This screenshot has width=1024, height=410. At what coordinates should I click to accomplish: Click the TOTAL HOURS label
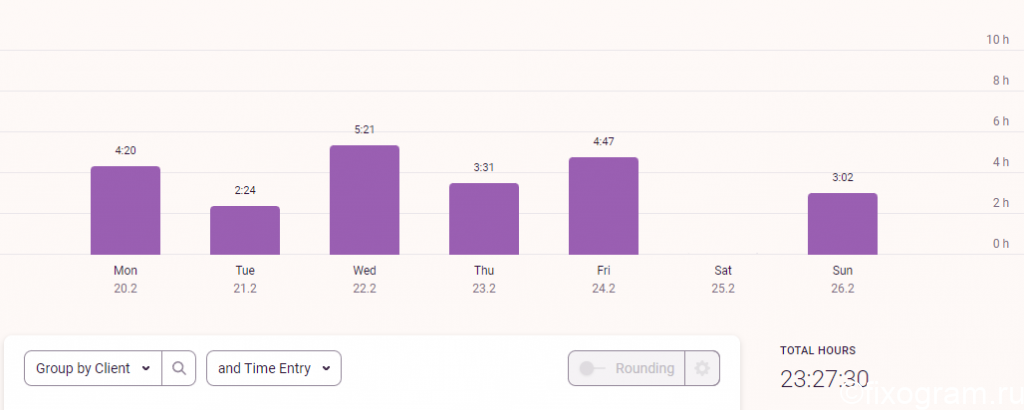pyautogui.click(x=818, y=351)
